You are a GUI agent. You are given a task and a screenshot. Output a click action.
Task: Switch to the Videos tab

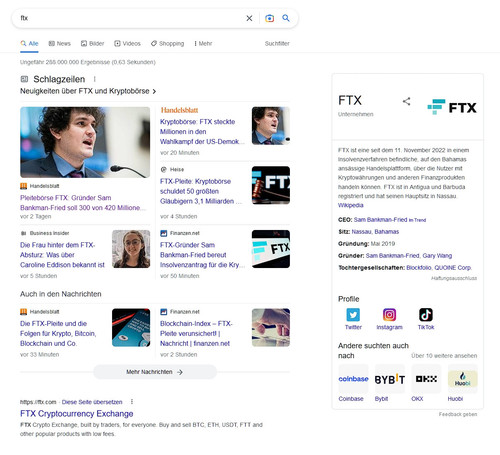127,44
